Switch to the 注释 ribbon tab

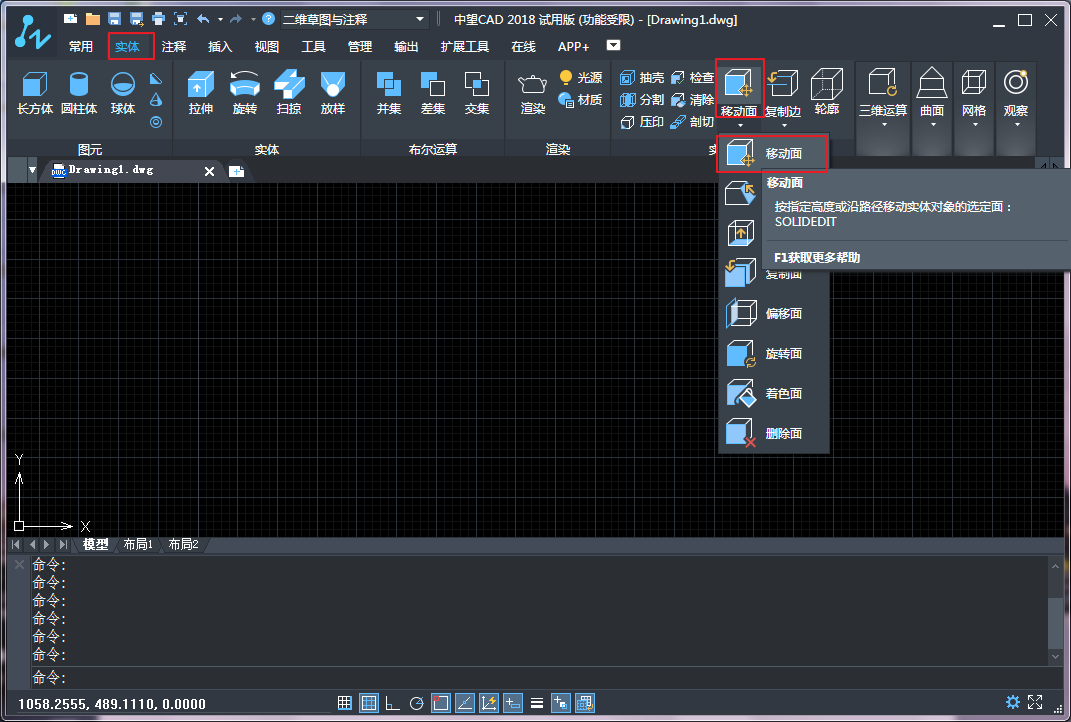(174, 46)
